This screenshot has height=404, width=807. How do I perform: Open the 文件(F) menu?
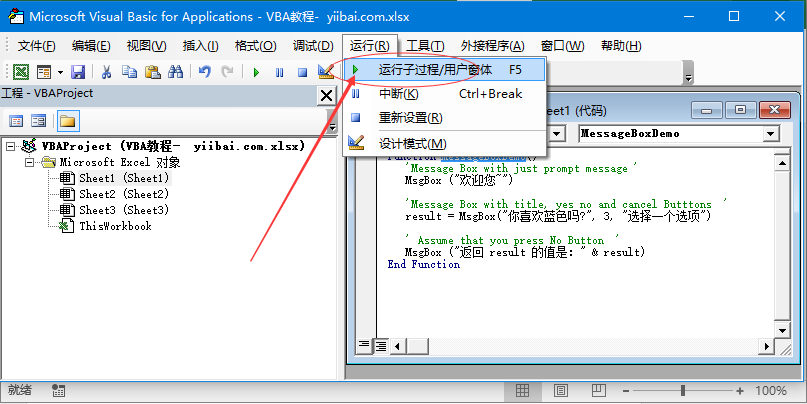(x=37, y=46)
